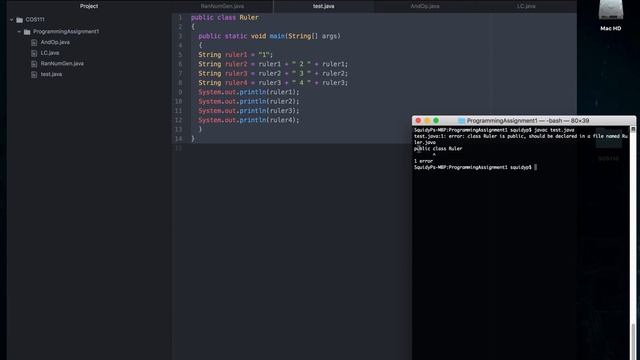Click the test.java file icon in tree

[34, 74]
